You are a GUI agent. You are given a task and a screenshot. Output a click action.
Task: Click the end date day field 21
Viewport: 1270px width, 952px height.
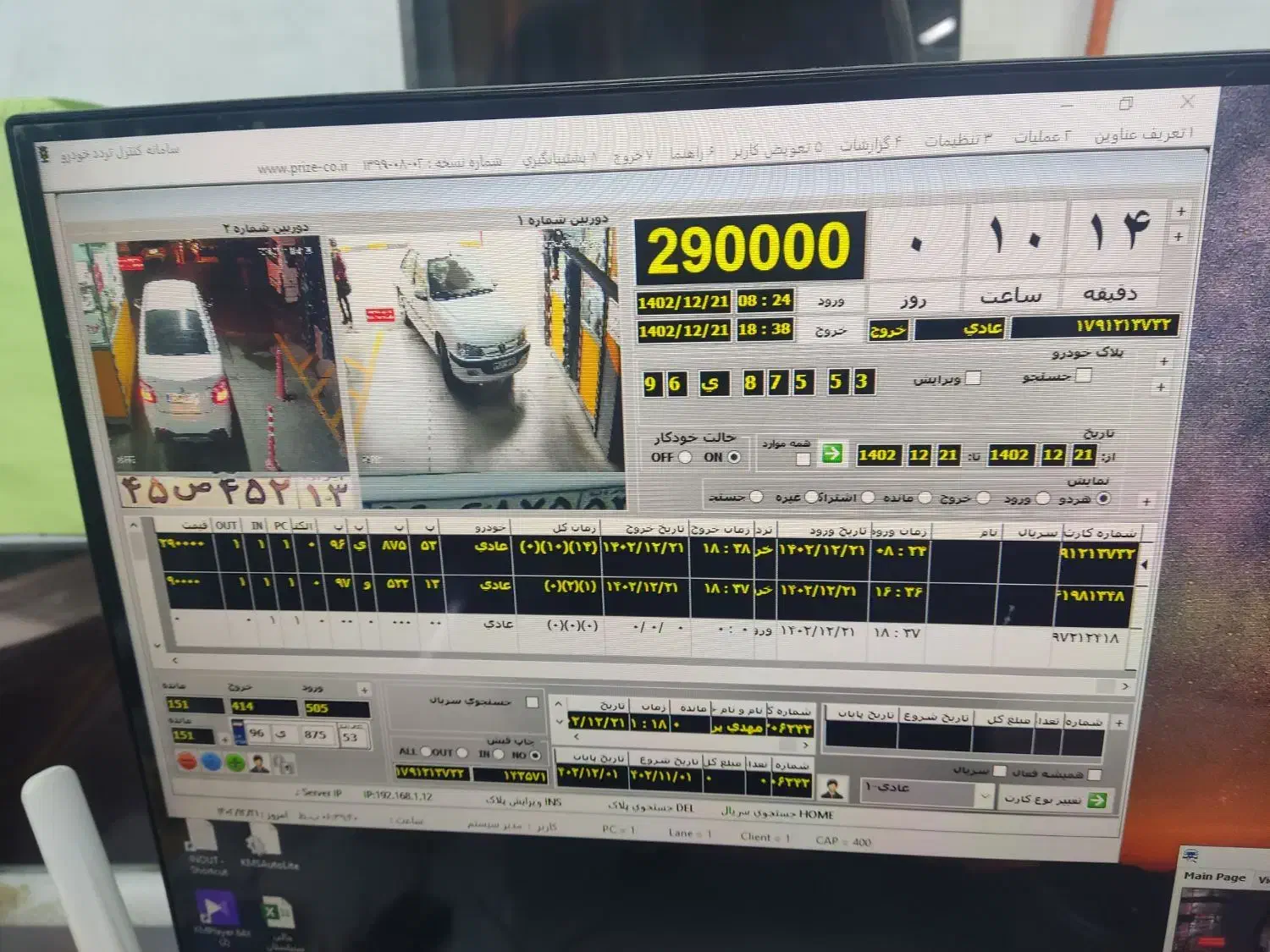[947, 455]
